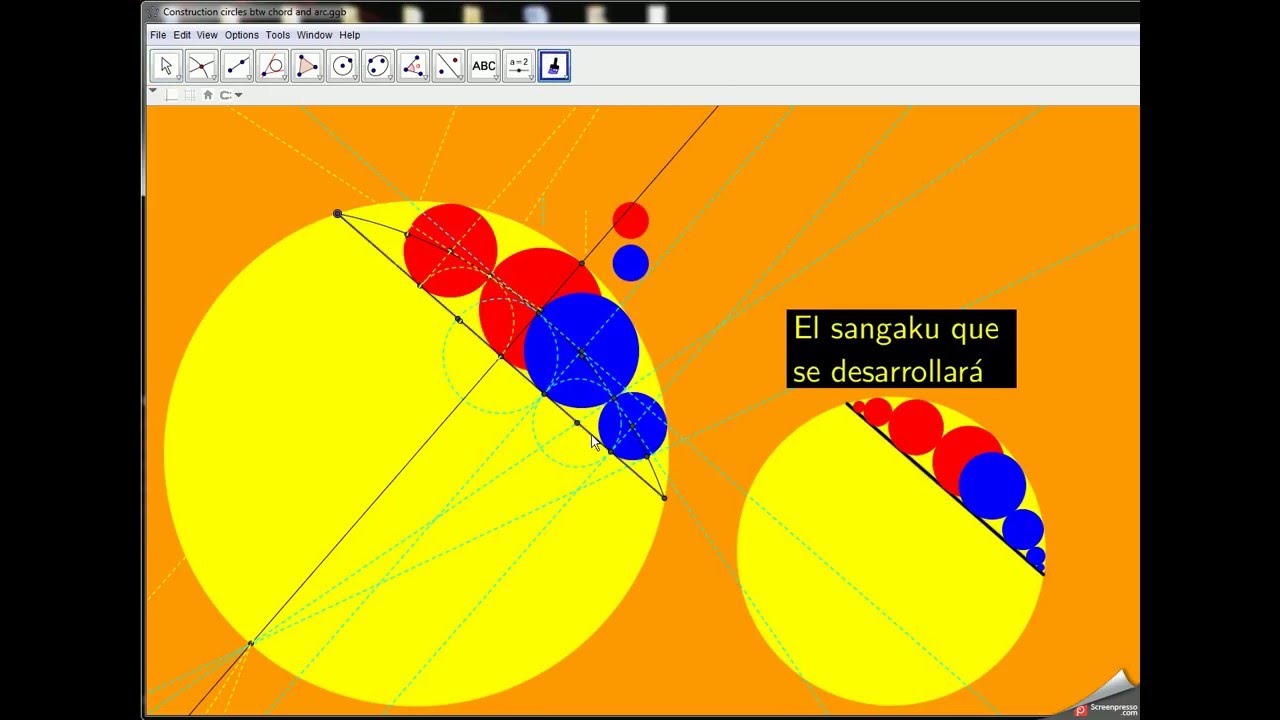Click the 'El sangaku que se desarrollará' text box
1280x720 pixels.
point(901,349)
